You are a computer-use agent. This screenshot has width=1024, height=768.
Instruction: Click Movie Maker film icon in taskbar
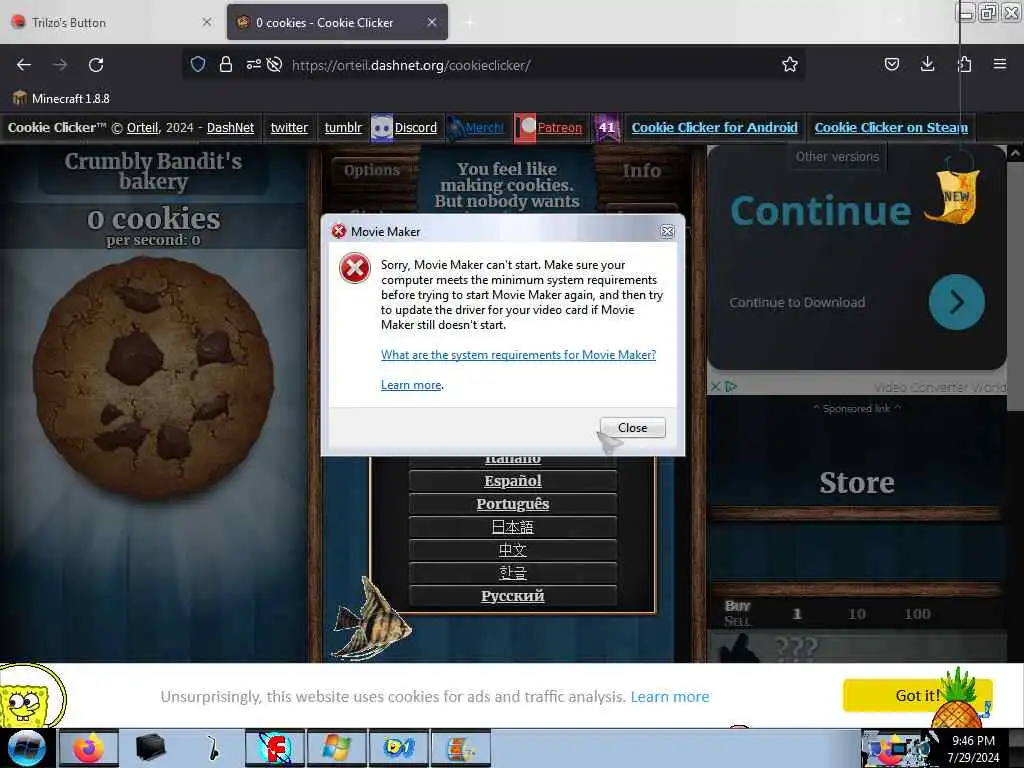[x=460, y=748]
